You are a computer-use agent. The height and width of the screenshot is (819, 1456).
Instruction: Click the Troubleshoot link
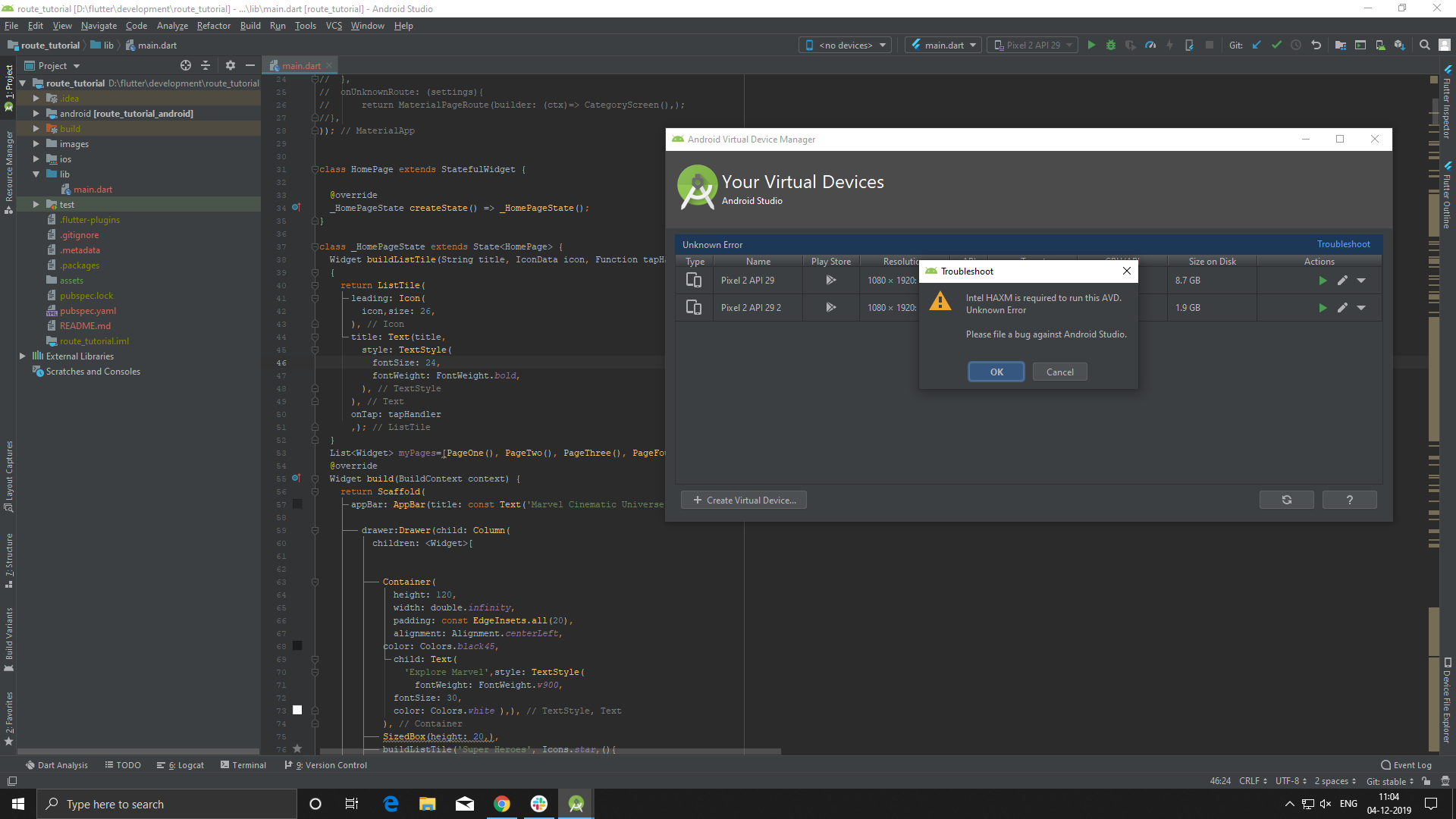point(1343,244)
